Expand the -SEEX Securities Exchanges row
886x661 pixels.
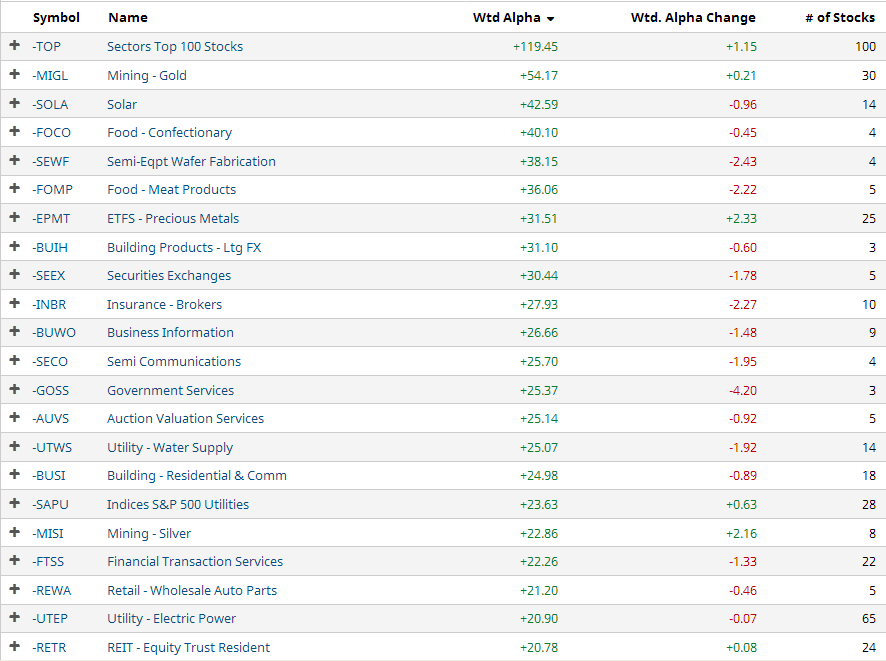(15, 274)
